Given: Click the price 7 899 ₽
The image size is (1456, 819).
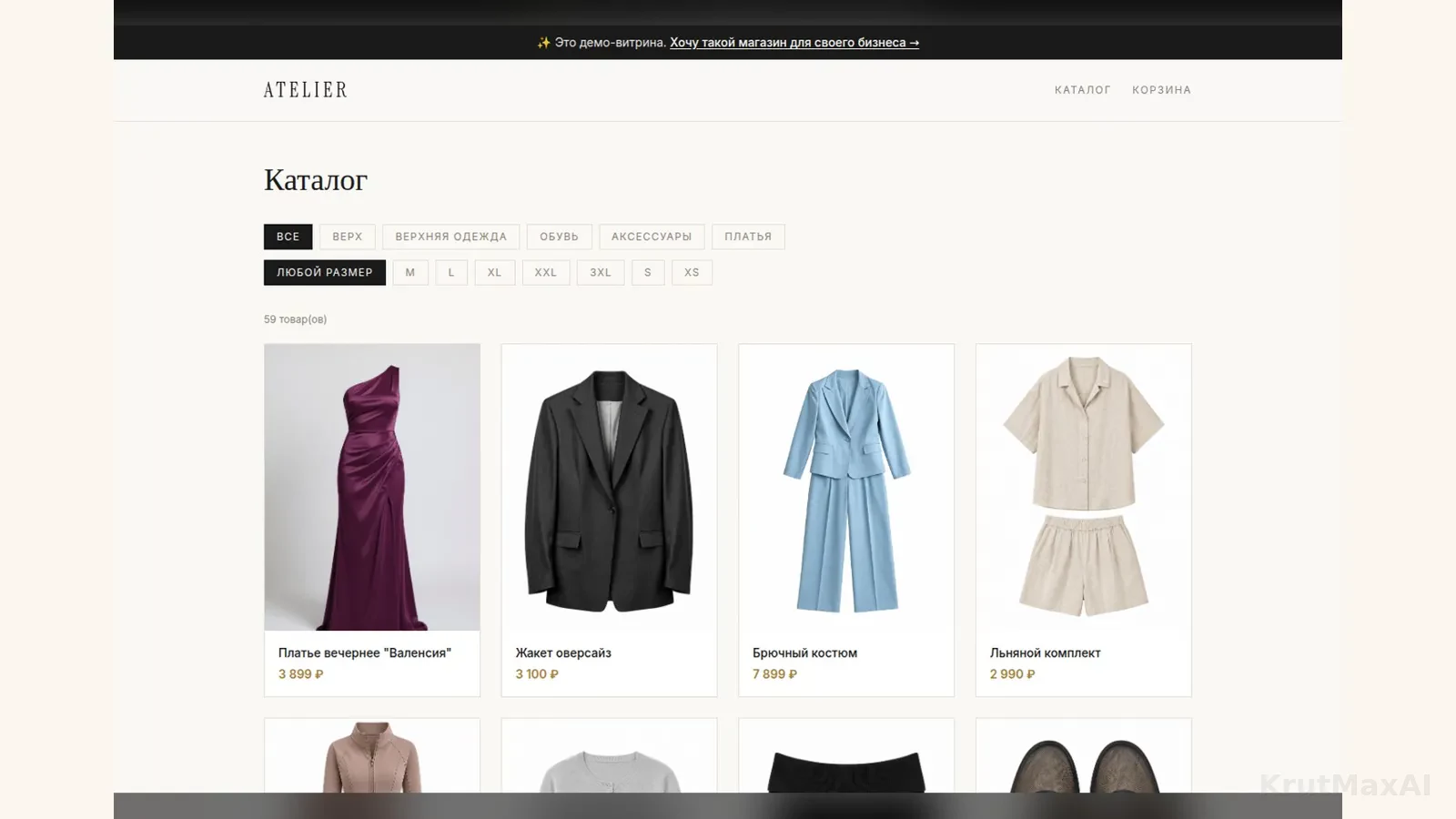Looking at the screenshot, I should (774, 674).
